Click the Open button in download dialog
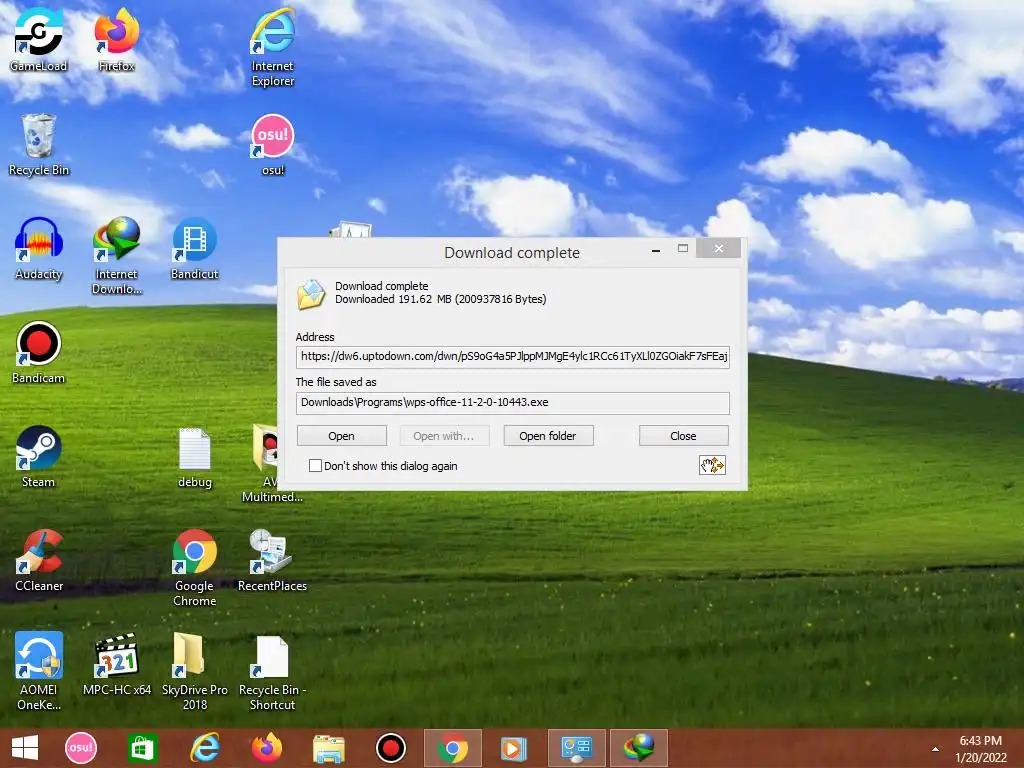The image size is (1024, 768). click(342, 436)
